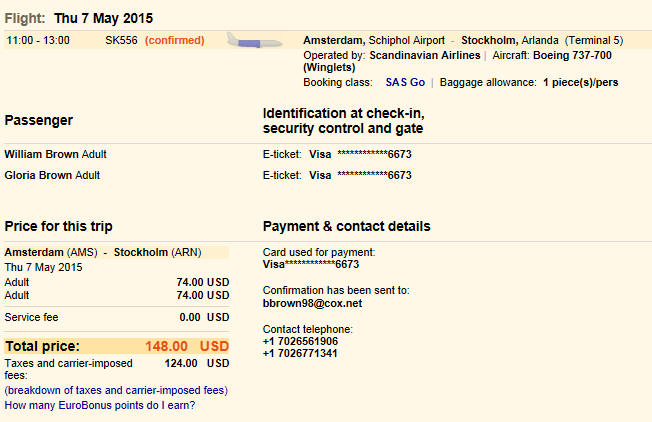The image size is (652, 422).
Task: Click the Total price 148.00 USD amount
Action: (x=187, y=346)
